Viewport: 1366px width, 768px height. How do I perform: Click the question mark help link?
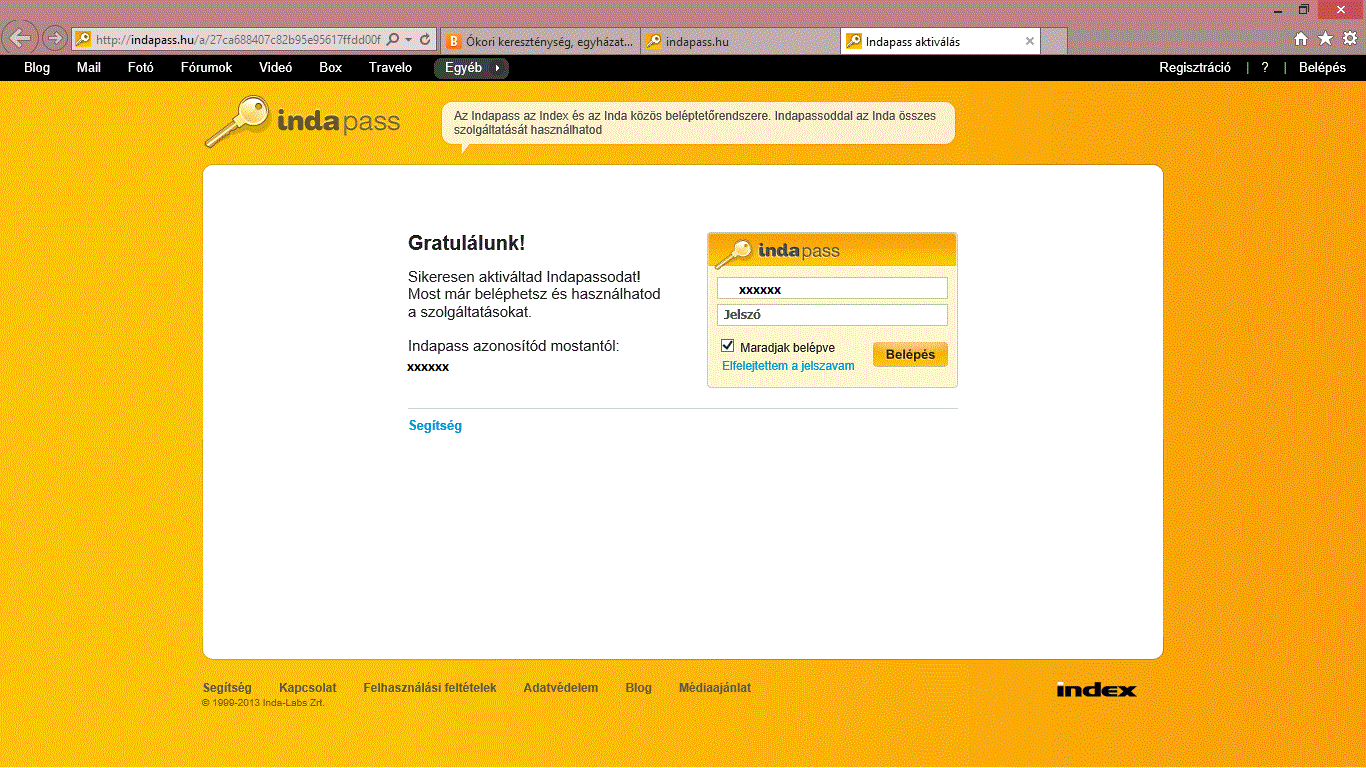[x=1265, y=68]
